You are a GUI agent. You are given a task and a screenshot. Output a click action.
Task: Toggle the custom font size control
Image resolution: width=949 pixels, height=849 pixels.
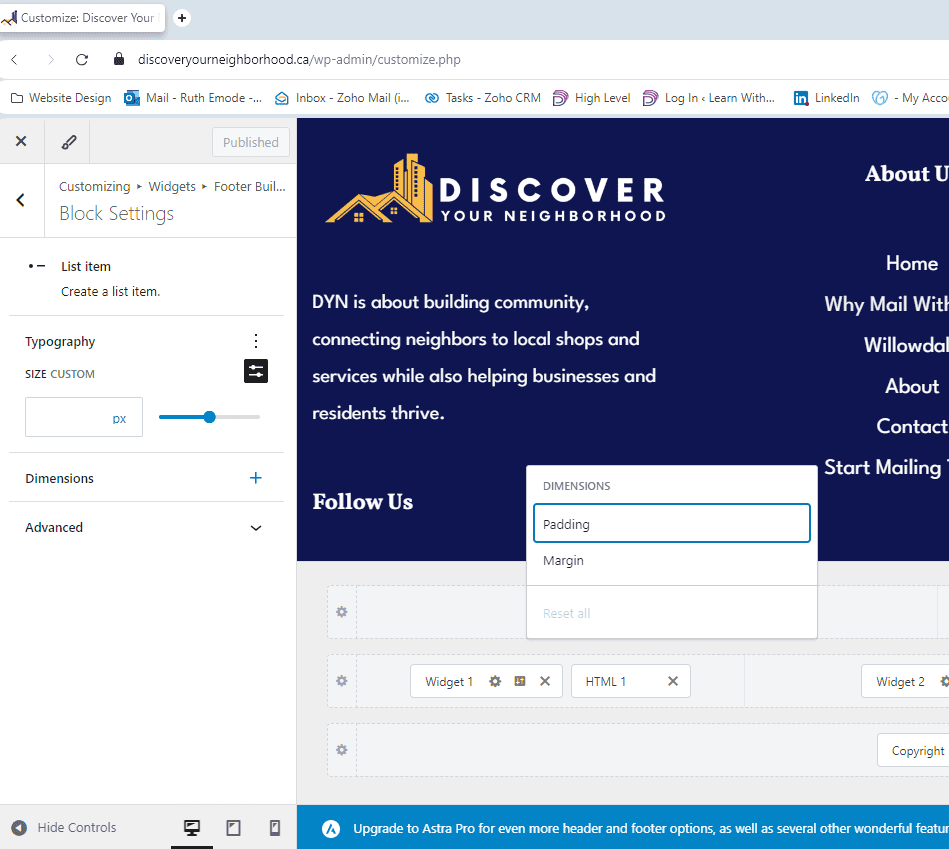(256, 371)
